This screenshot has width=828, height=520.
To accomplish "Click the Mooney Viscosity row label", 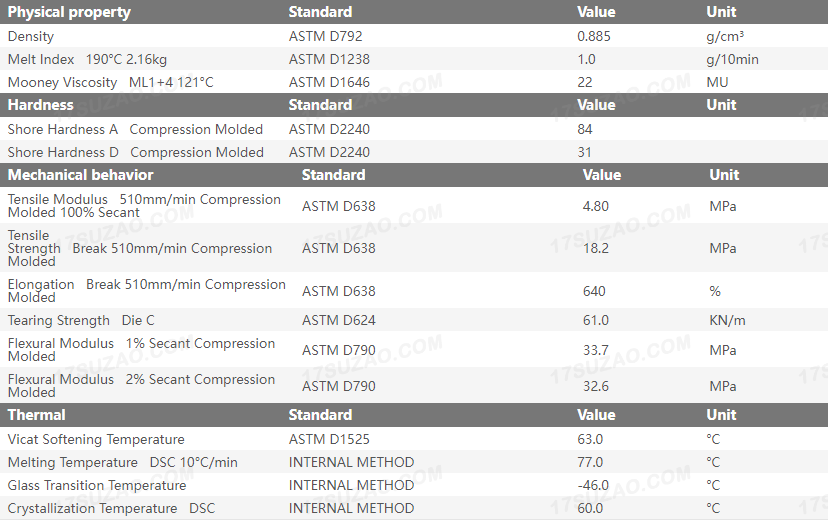I will tap(110, 82).
